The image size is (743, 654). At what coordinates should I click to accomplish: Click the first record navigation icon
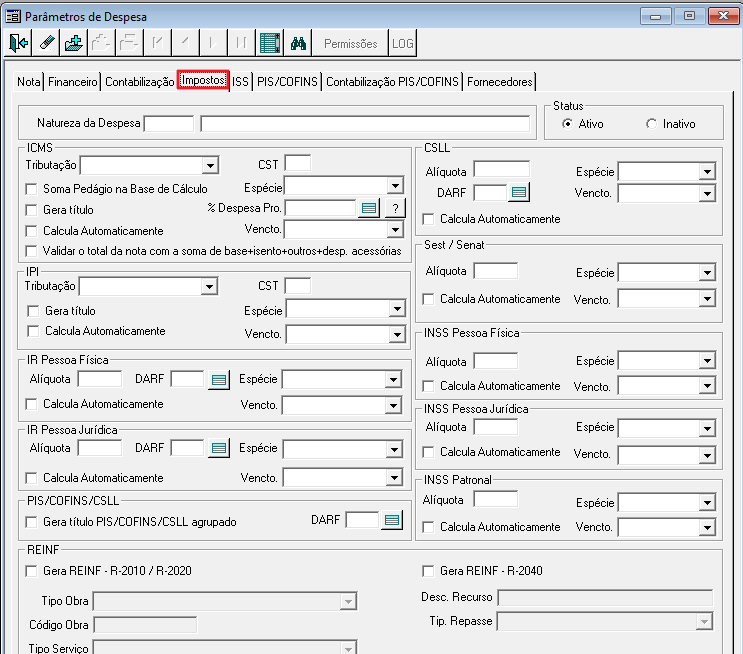[157, 43]
